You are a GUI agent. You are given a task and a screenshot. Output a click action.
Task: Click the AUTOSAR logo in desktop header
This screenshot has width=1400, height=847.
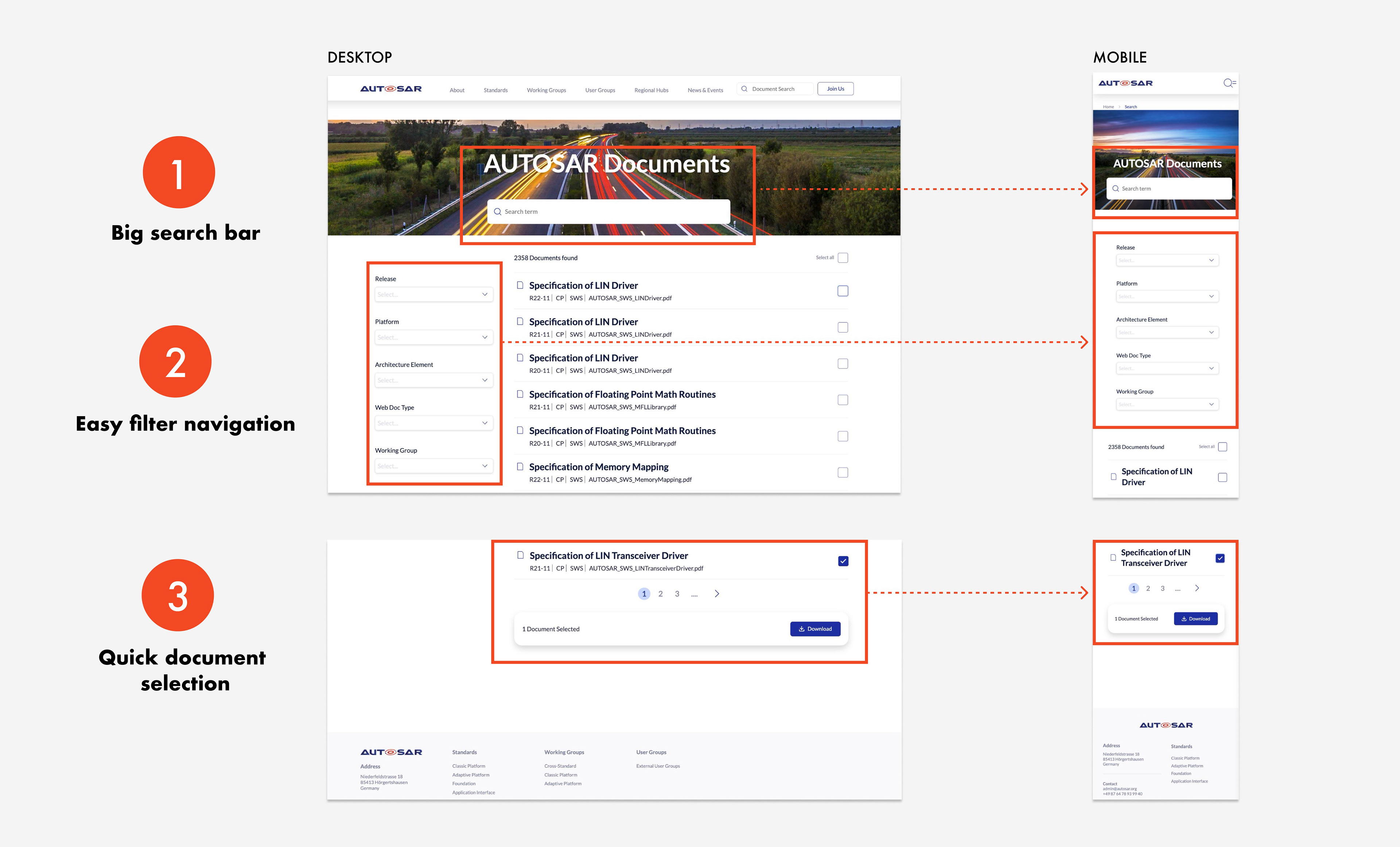(x=391, y=89)
